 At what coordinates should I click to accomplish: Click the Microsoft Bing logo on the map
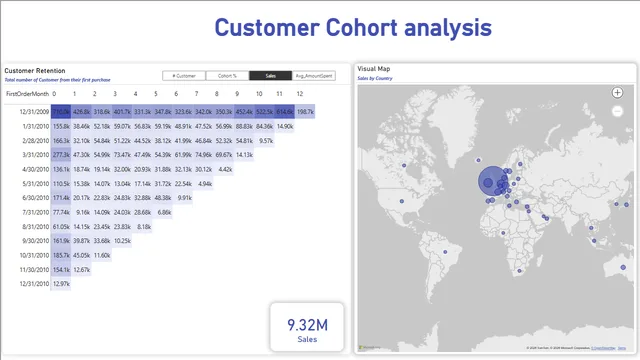(x=370, y=348)
